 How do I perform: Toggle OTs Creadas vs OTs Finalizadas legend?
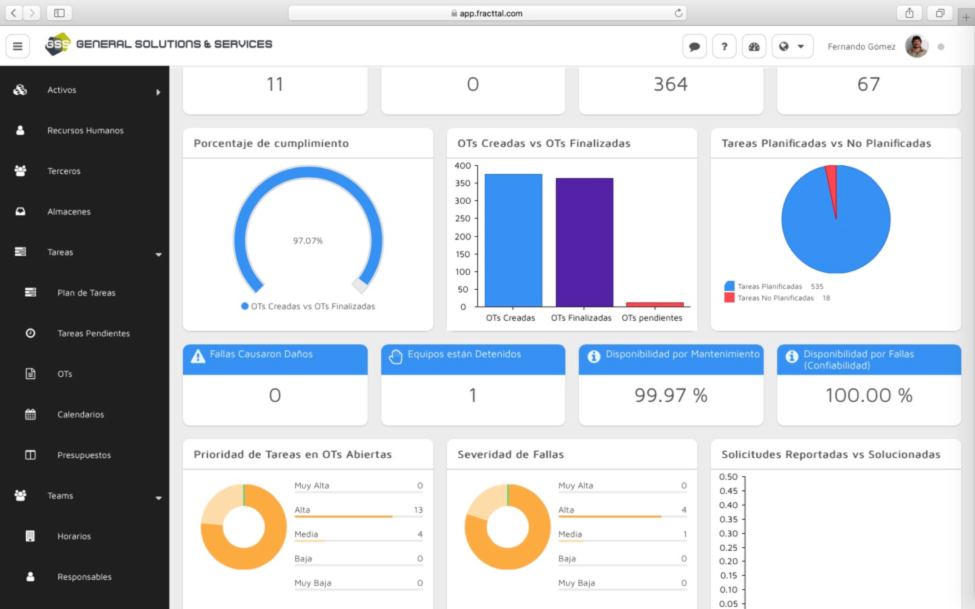[x=308, y=307]
